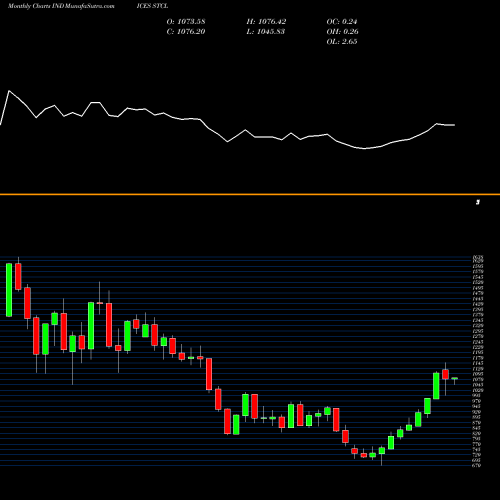This screenshot has height=500, width=500.
Task: Click the '970' price axis label
Action: pos(477,401)
